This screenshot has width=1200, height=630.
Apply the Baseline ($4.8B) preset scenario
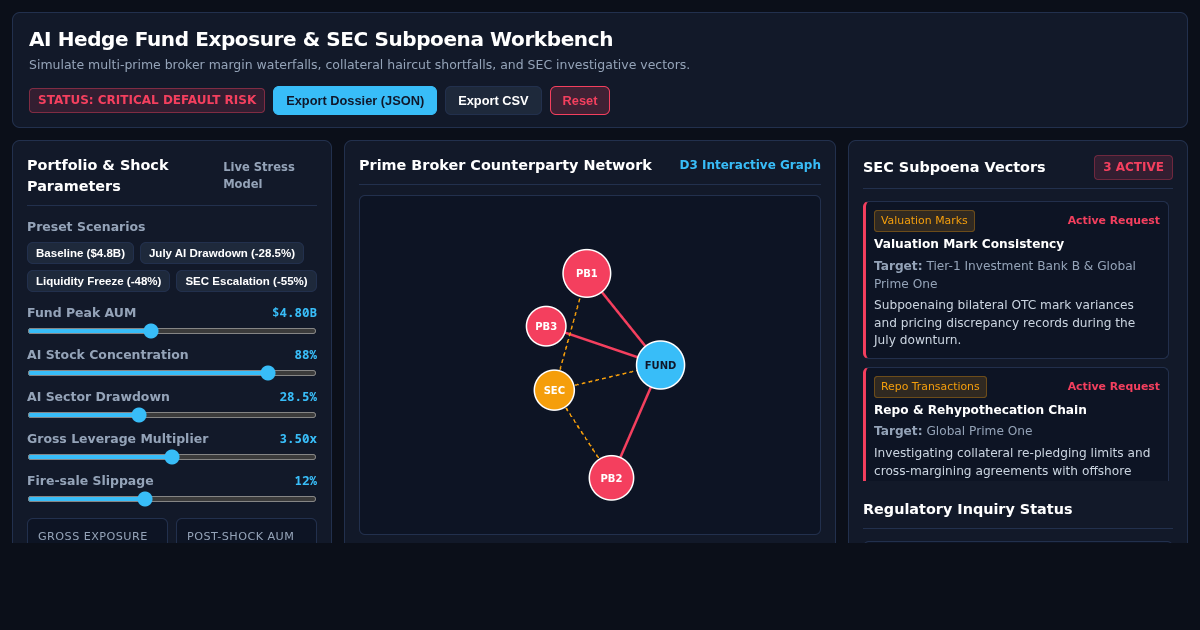click(80, 253)
